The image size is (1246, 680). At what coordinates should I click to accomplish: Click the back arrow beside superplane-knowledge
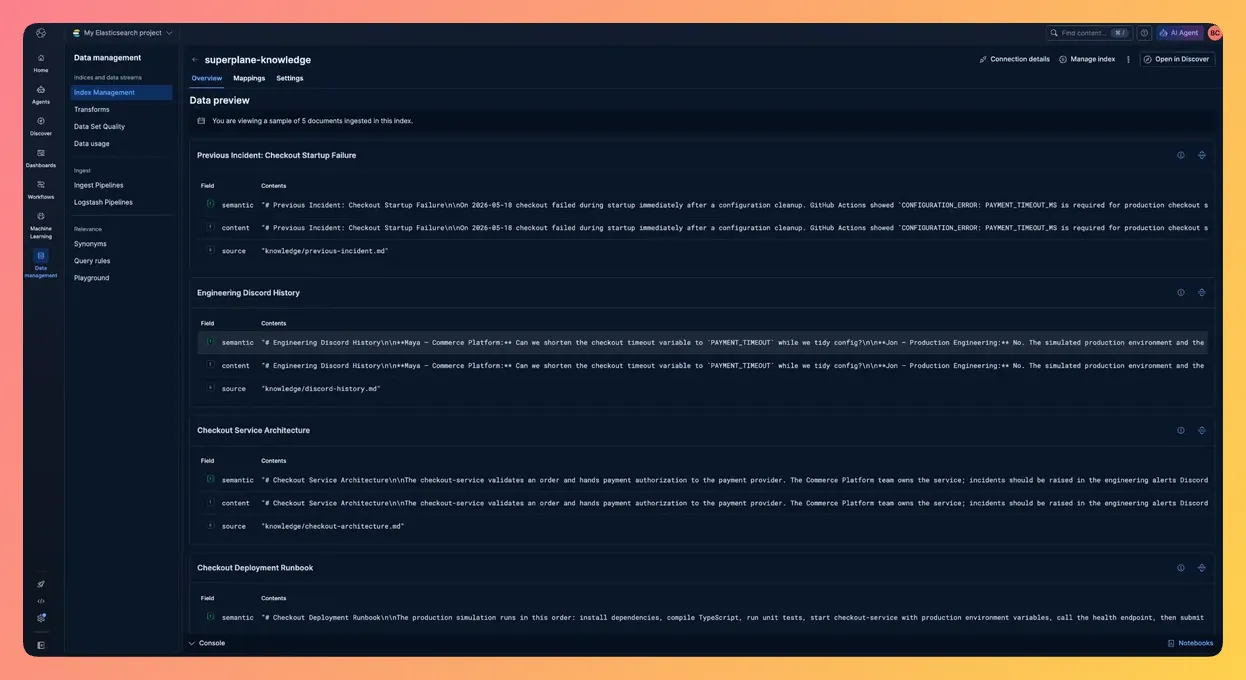pos(195,60)
